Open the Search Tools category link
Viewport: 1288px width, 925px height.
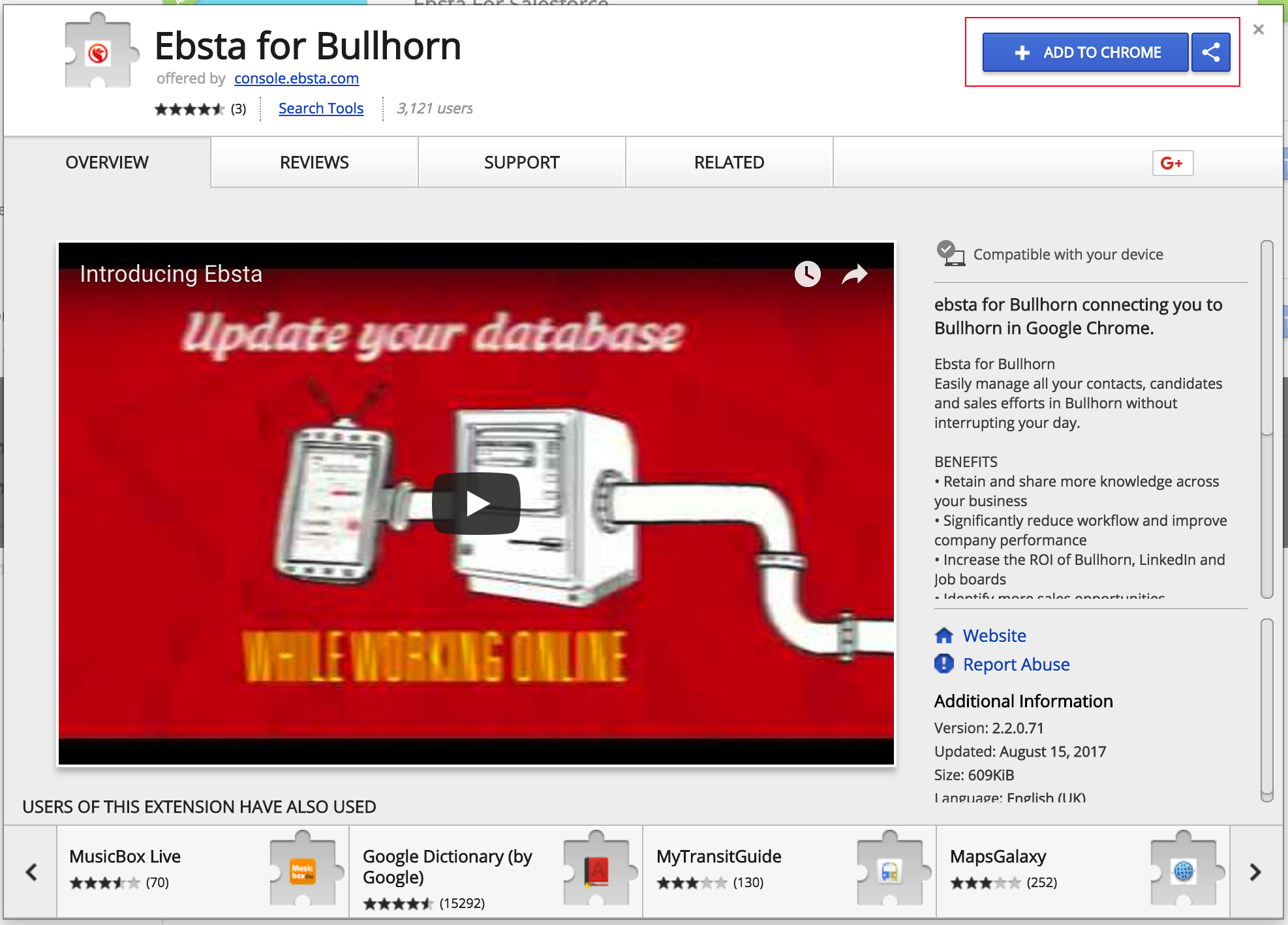click(x=320, y=108)
